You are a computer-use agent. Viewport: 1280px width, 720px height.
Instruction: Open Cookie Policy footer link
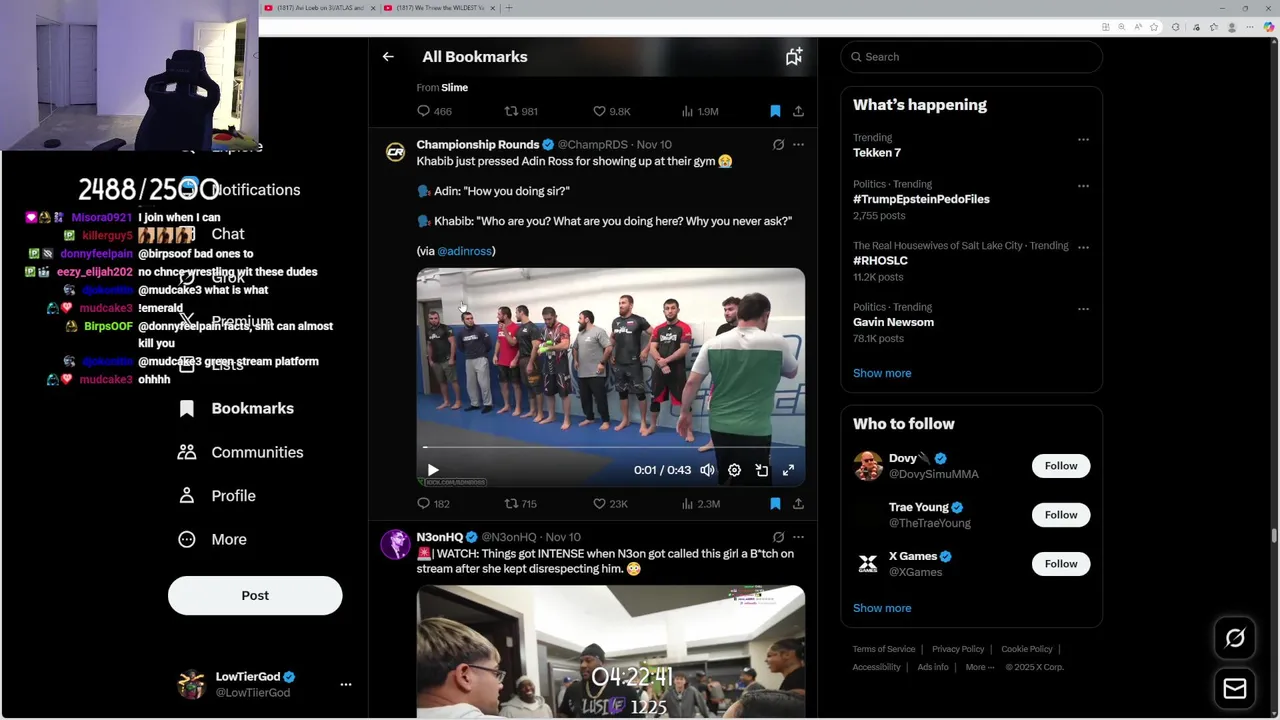(1027, 649)
